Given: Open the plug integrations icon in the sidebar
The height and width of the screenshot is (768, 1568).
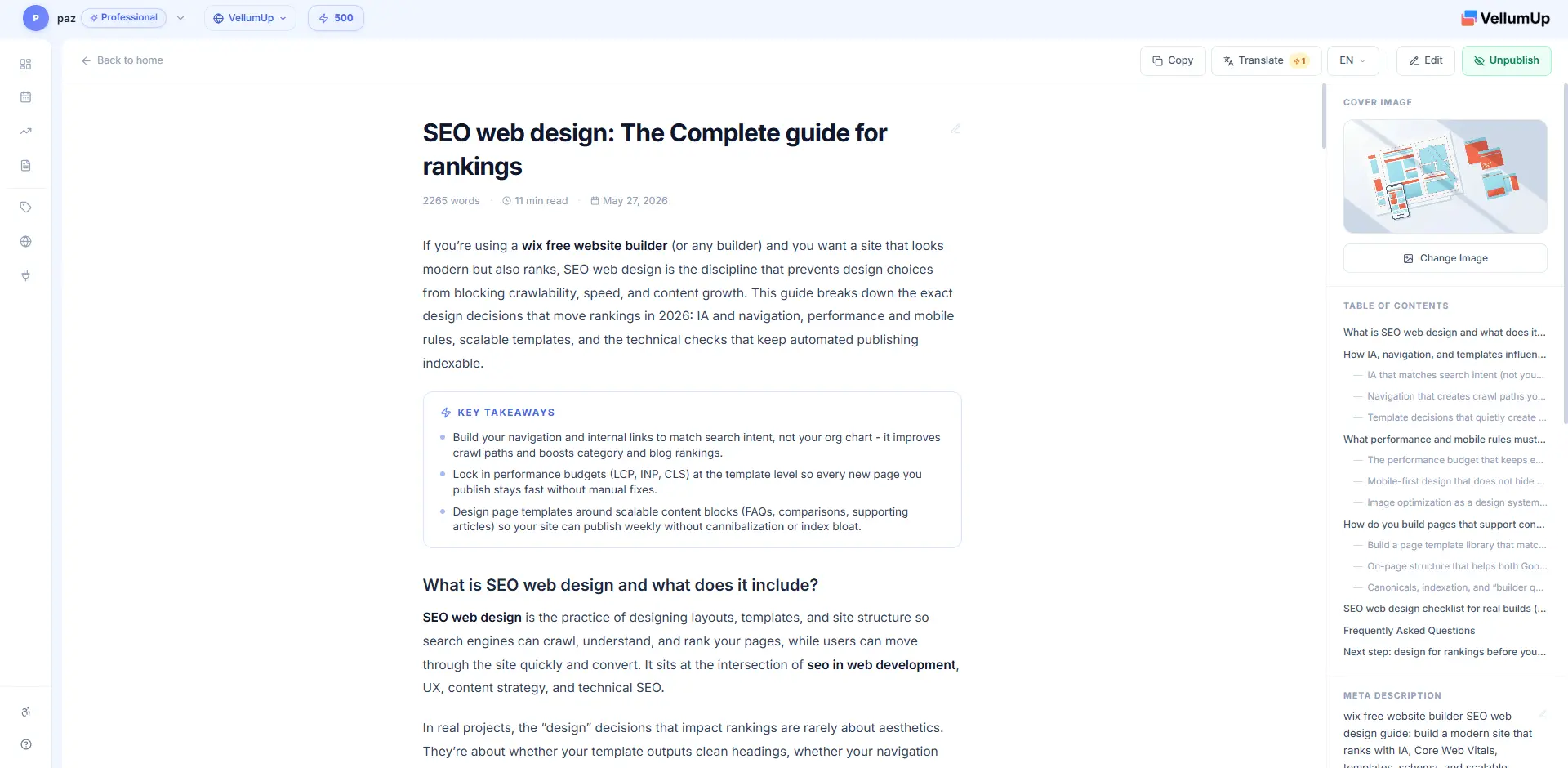Looking at the screenshot, I should [26, 275].
